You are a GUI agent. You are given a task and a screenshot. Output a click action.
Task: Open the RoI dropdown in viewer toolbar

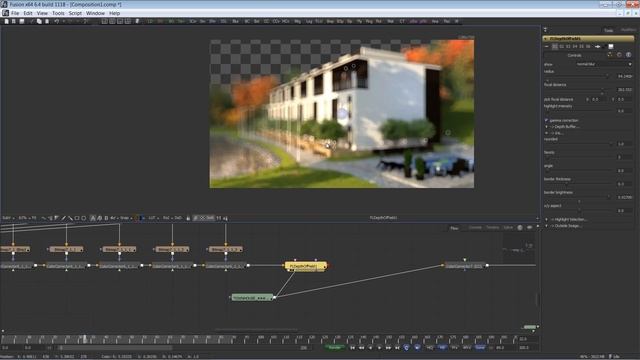point(167,218)
